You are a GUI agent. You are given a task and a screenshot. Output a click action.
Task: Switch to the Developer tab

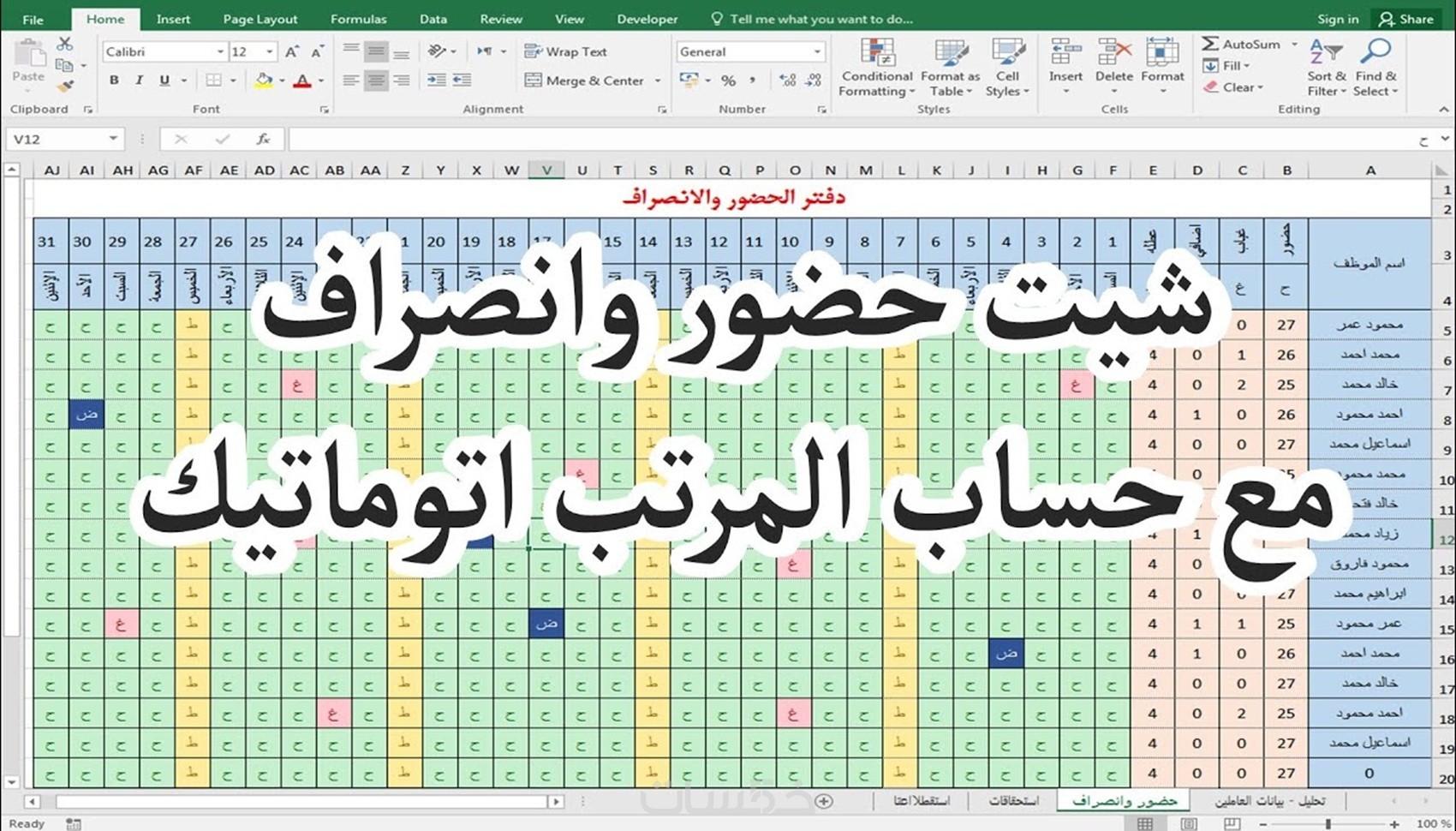point(647,19)
